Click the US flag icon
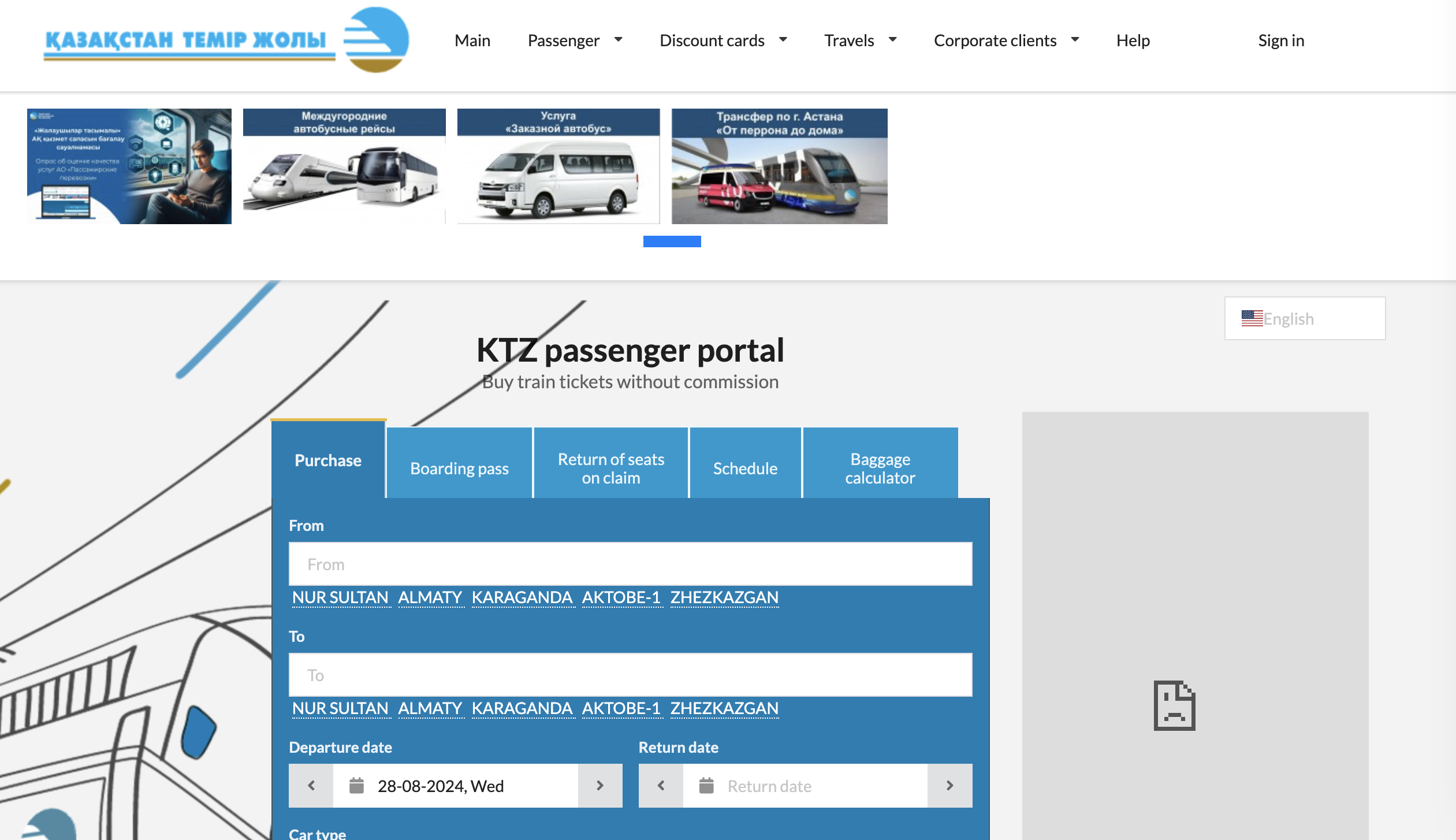 (x=1252, y=318)
